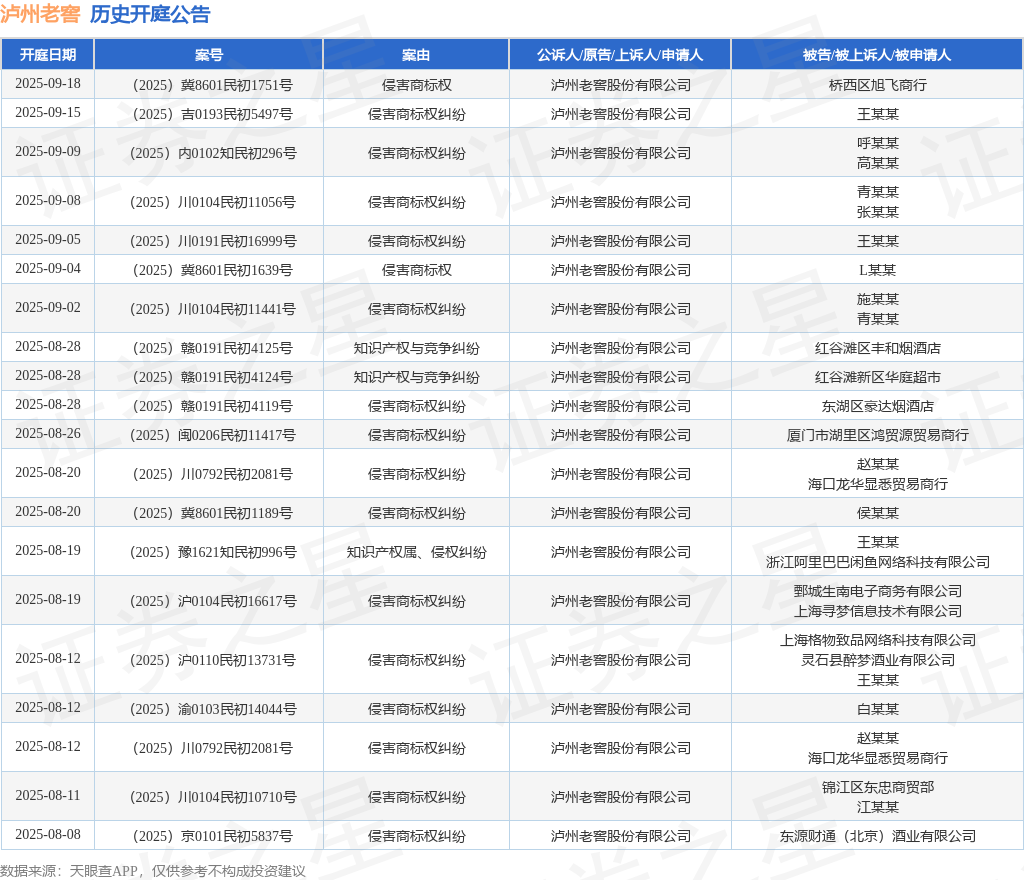Click defendant 呼某某

(x=878, y=143)
